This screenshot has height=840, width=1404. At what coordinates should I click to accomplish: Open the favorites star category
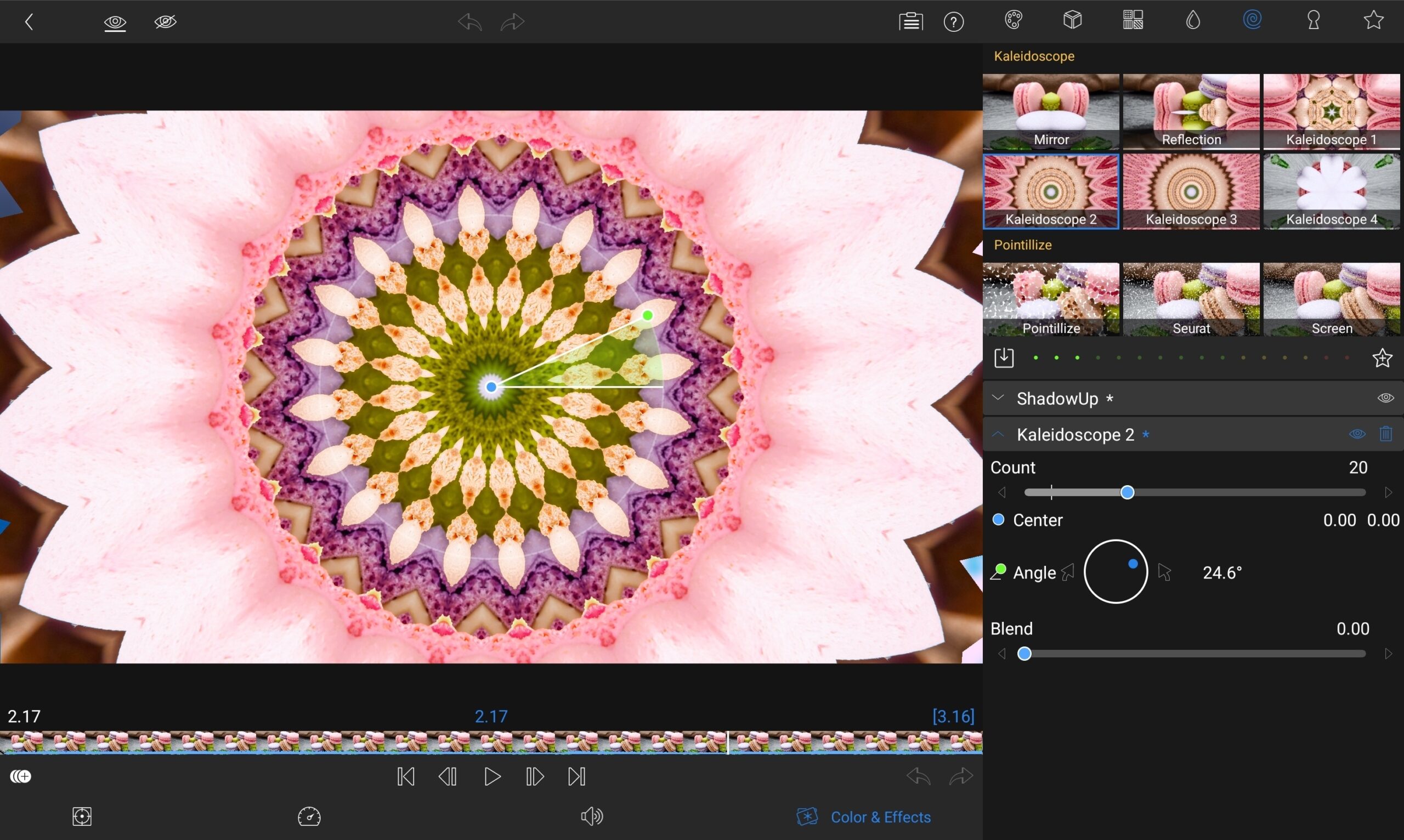(x=1373, y=20)
